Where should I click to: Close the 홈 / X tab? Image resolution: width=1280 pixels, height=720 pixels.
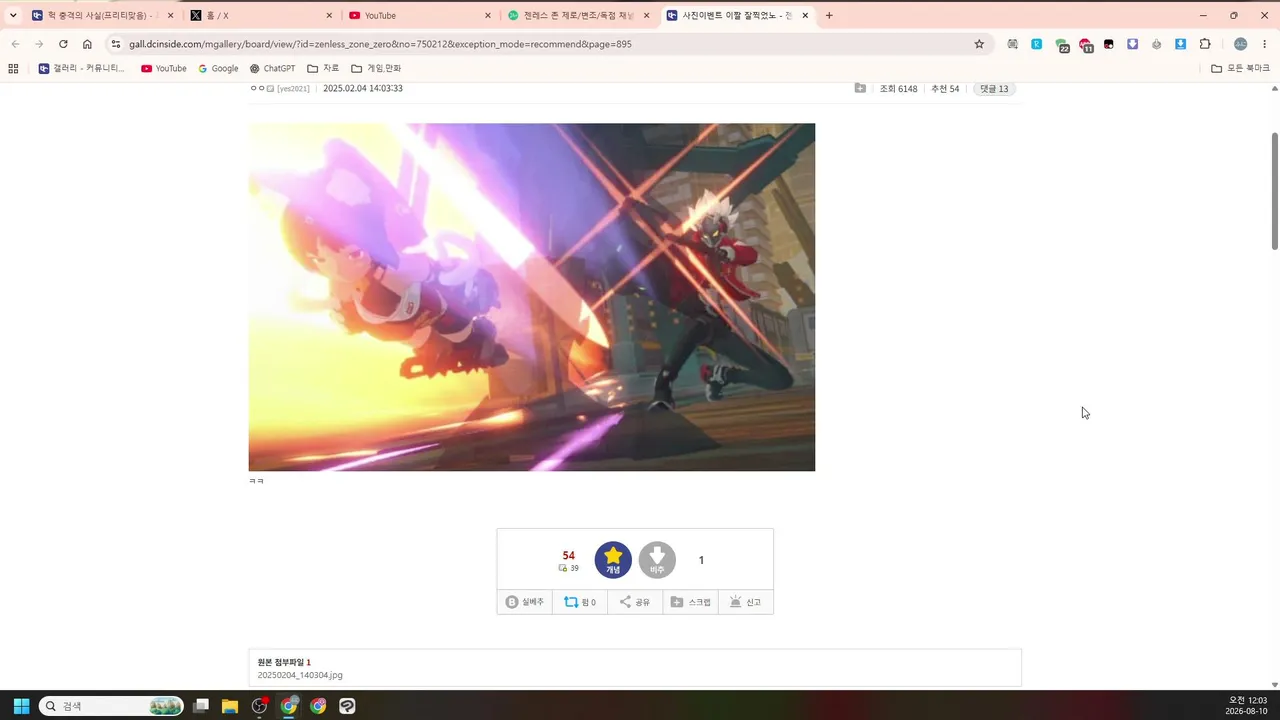[x=330, y=16]
